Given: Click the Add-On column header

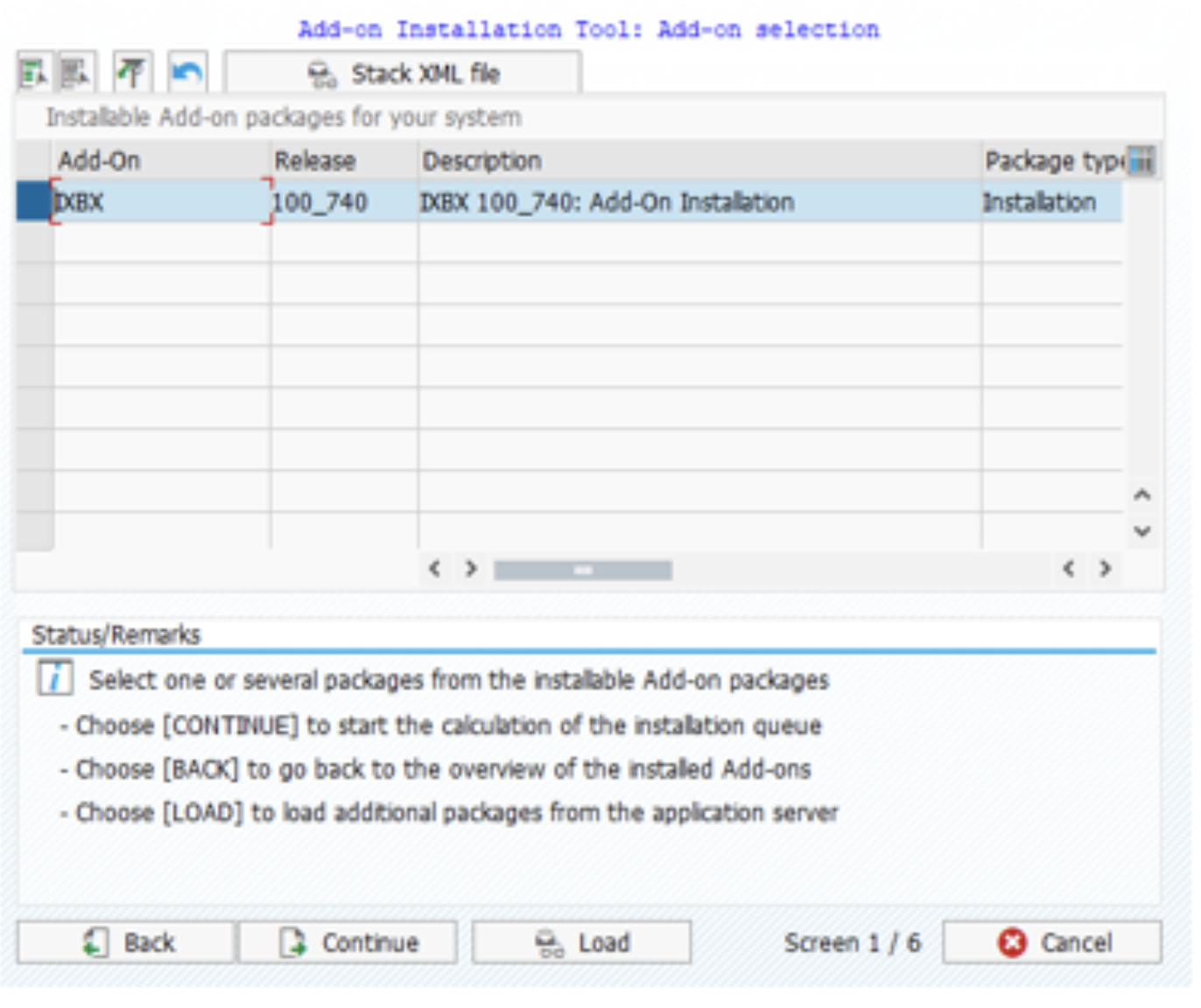Looking at the screenshot, I should (x=162, y=161).
